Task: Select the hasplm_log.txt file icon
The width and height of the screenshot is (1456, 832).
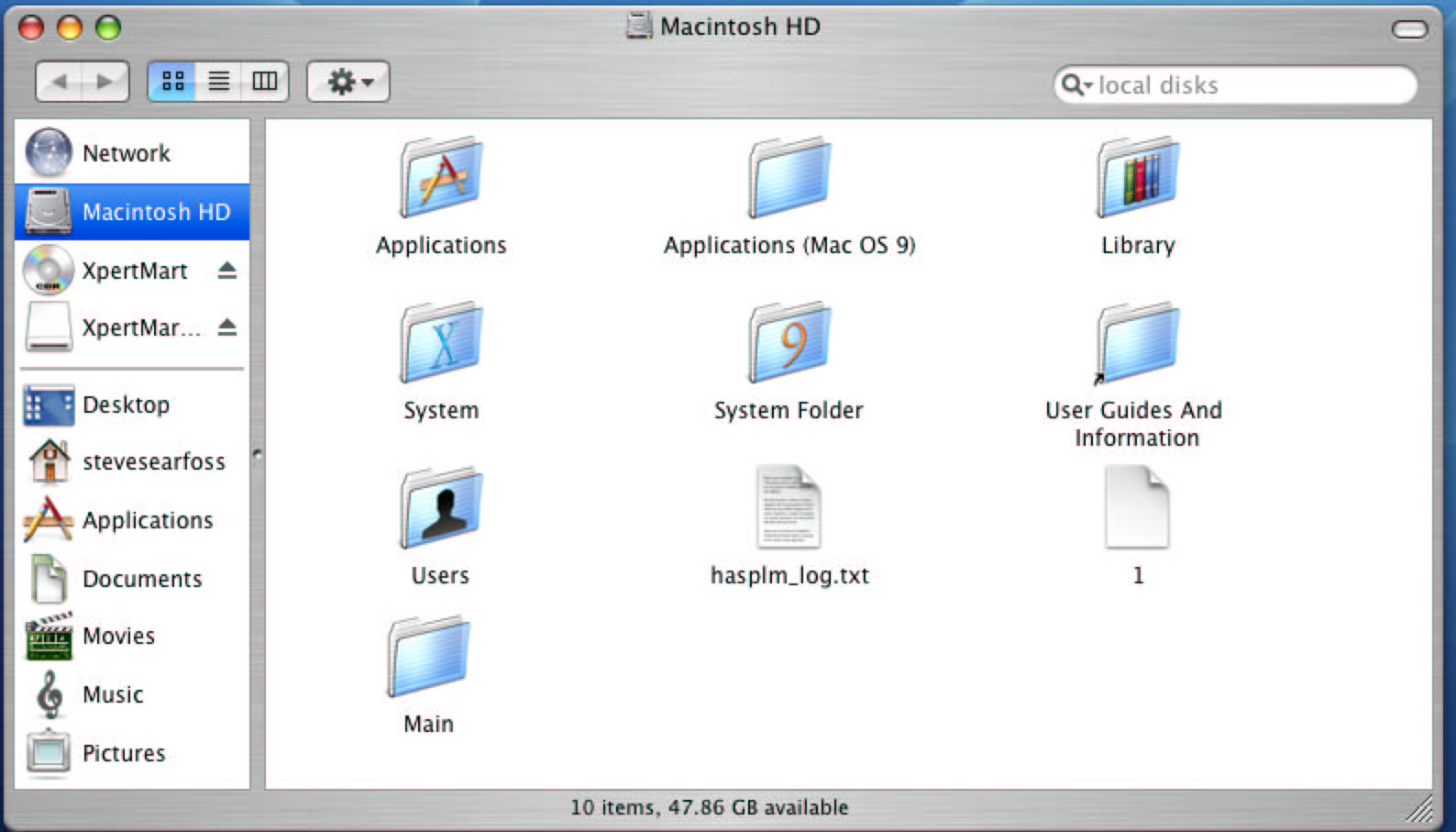Action: 789,507
